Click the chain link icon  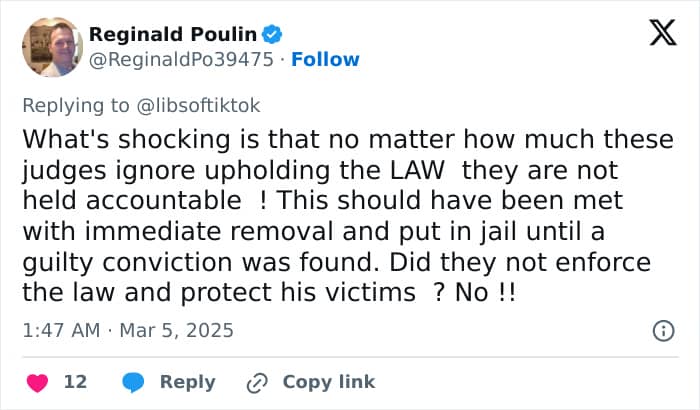(x=257, y=383)
